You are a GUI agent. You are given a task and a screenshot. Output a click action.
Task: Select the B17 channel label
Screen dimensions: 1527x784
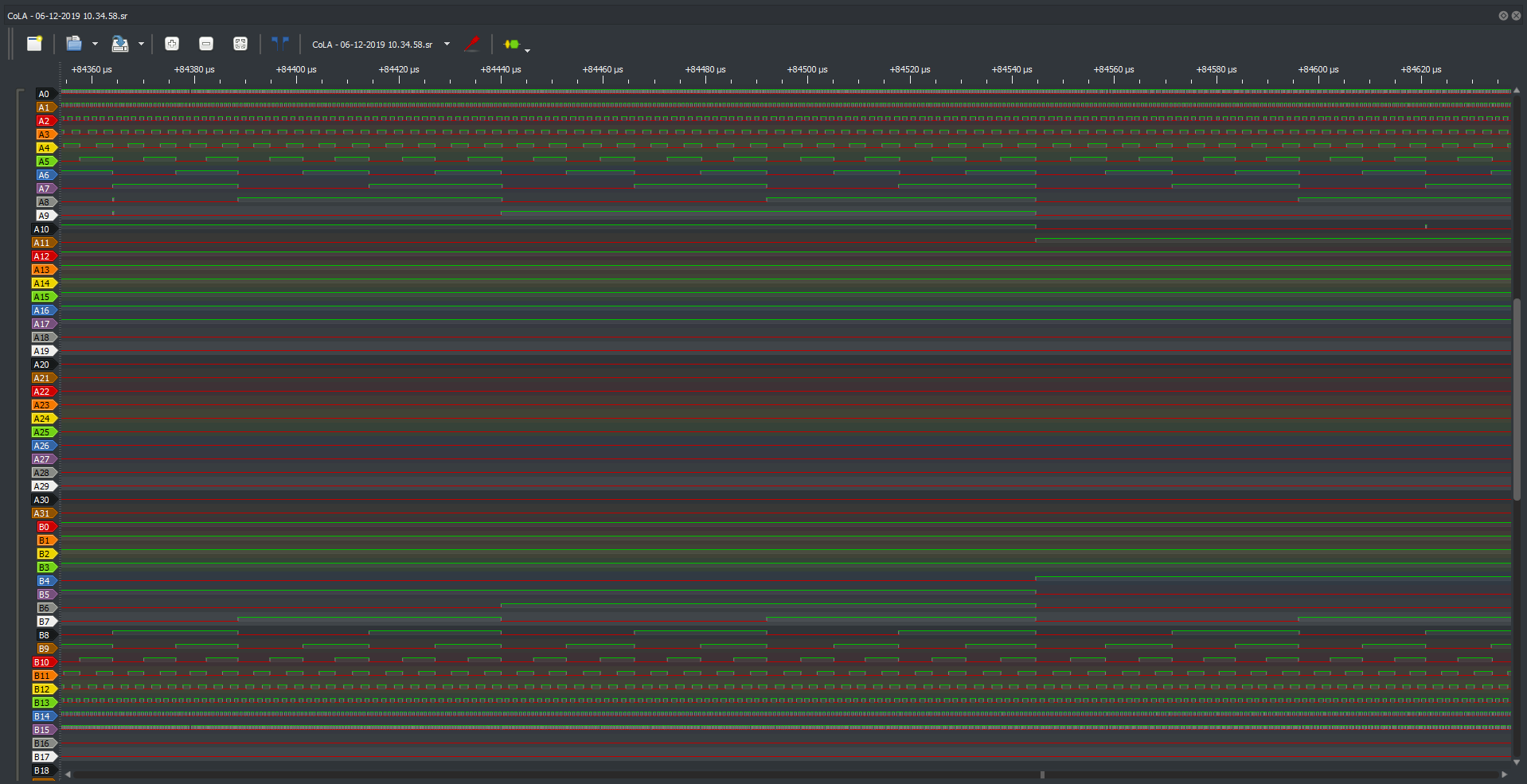point(44,757)
